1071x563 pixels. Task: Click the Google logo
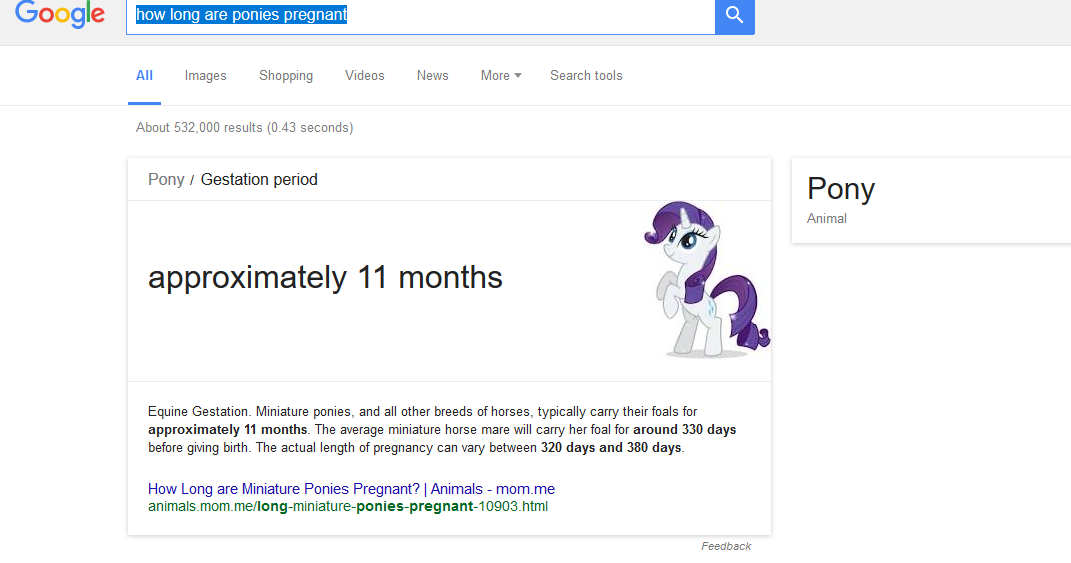[60, 14]
